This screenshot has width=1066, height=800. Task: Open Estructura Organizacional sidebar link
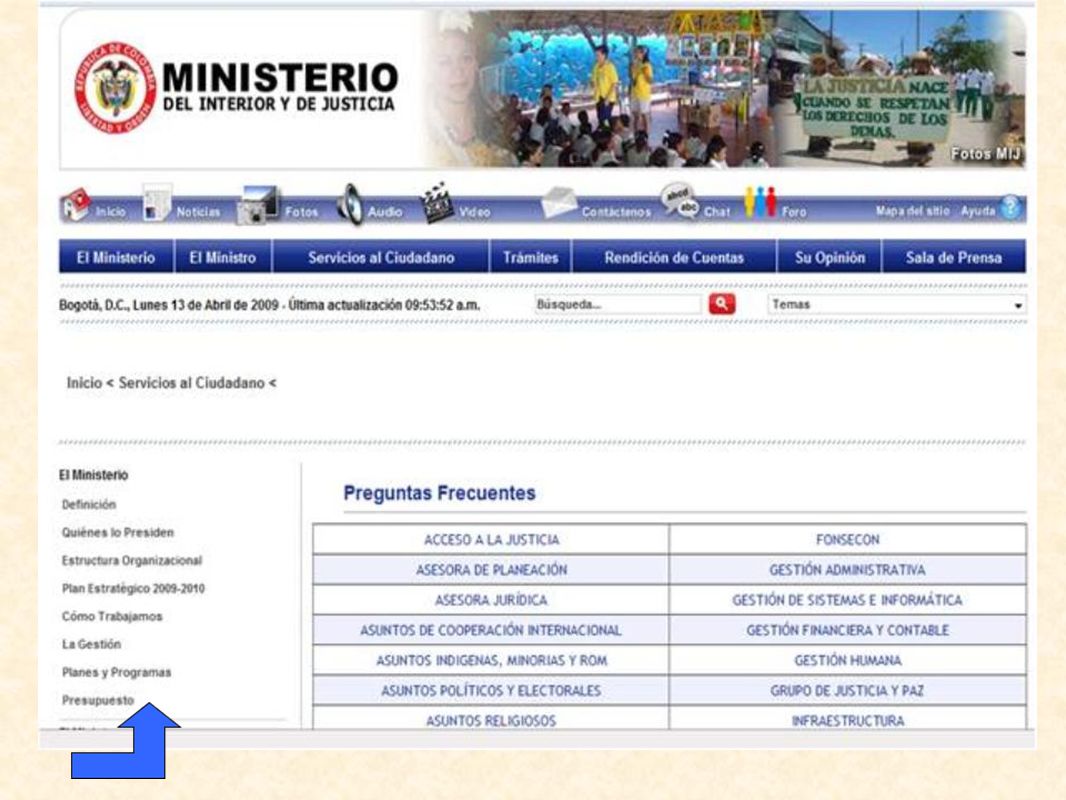(x=132, y=560)
